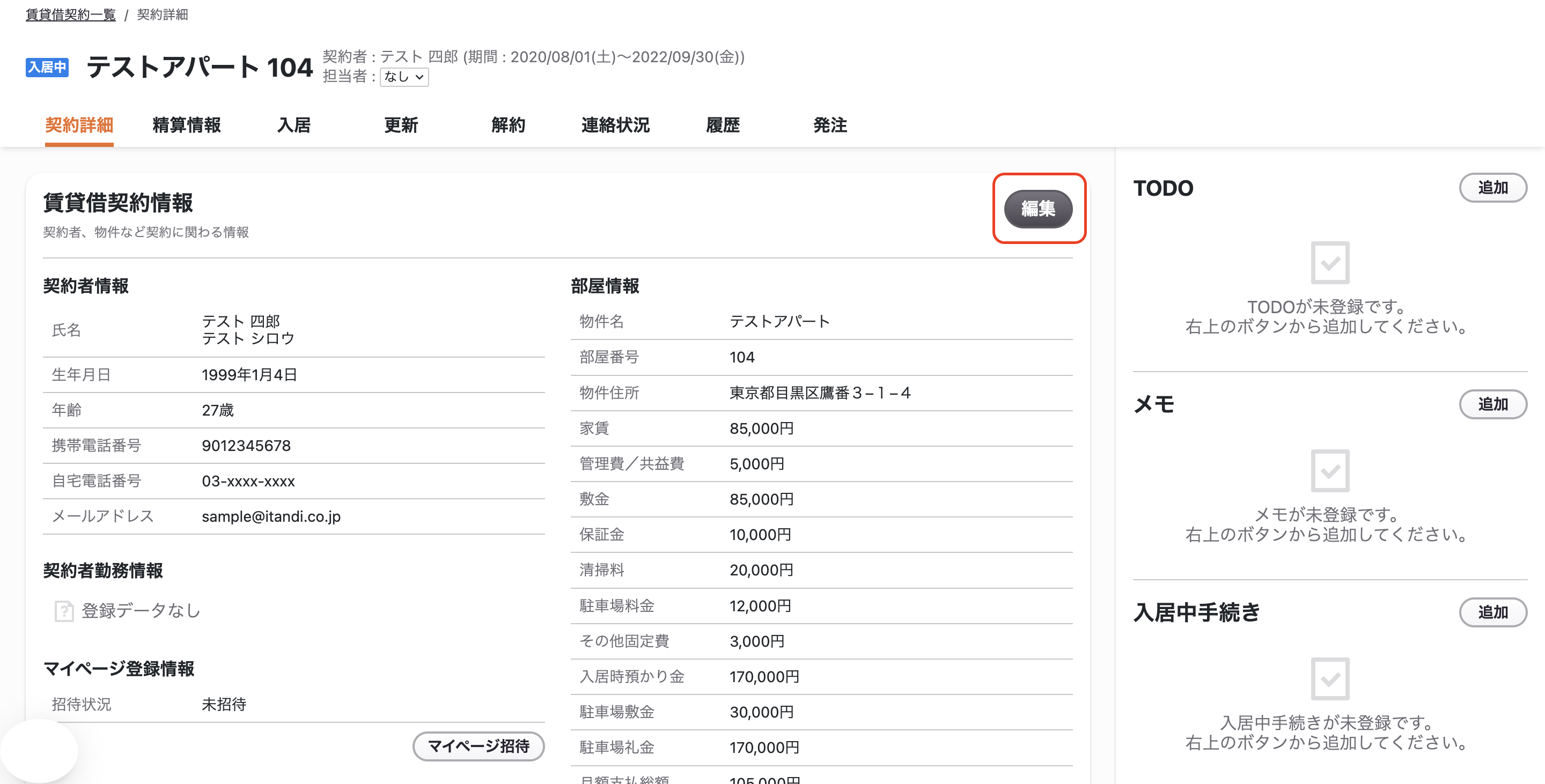
Task: Click the empty メモ checkmark icon
Action: point(1330,470)
